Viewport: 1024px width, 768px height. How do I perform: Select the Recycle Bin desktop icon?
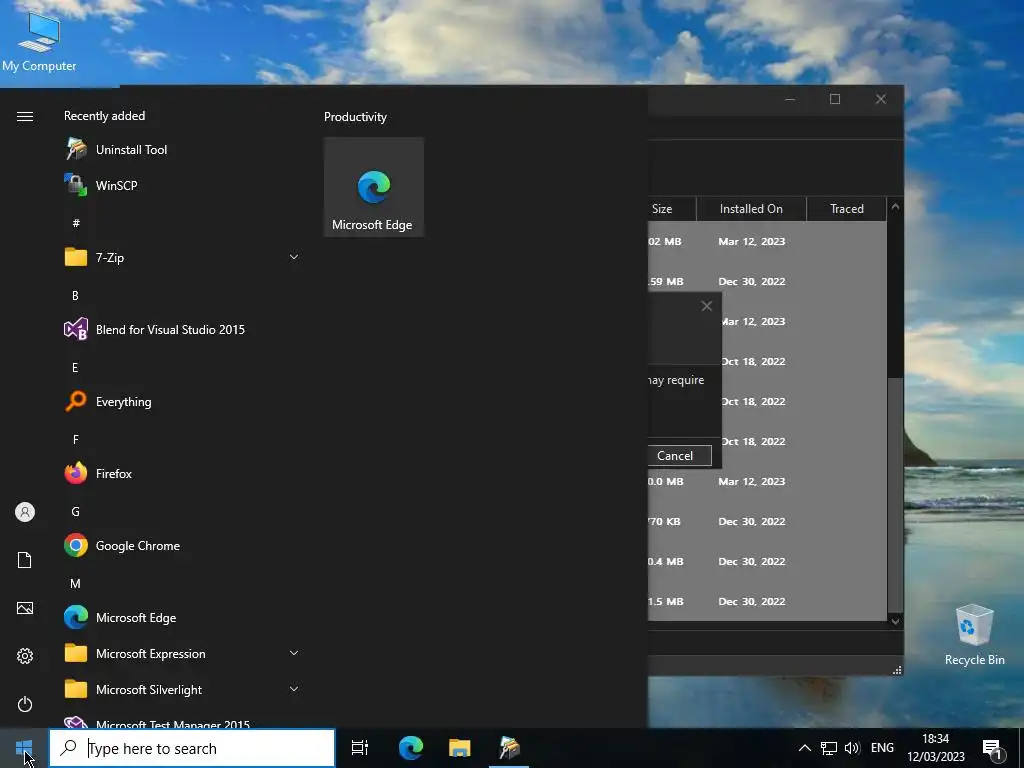click(974, 635)
